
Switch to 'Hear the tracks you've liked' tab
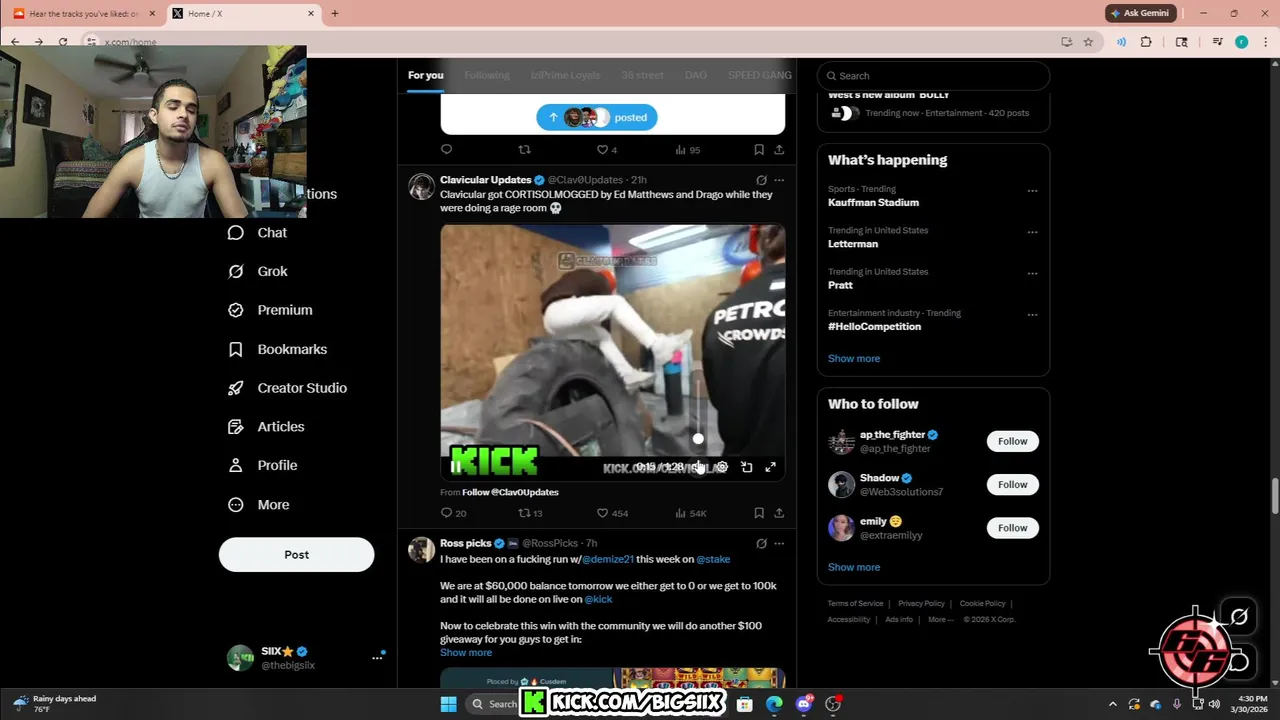pos(83,14)
